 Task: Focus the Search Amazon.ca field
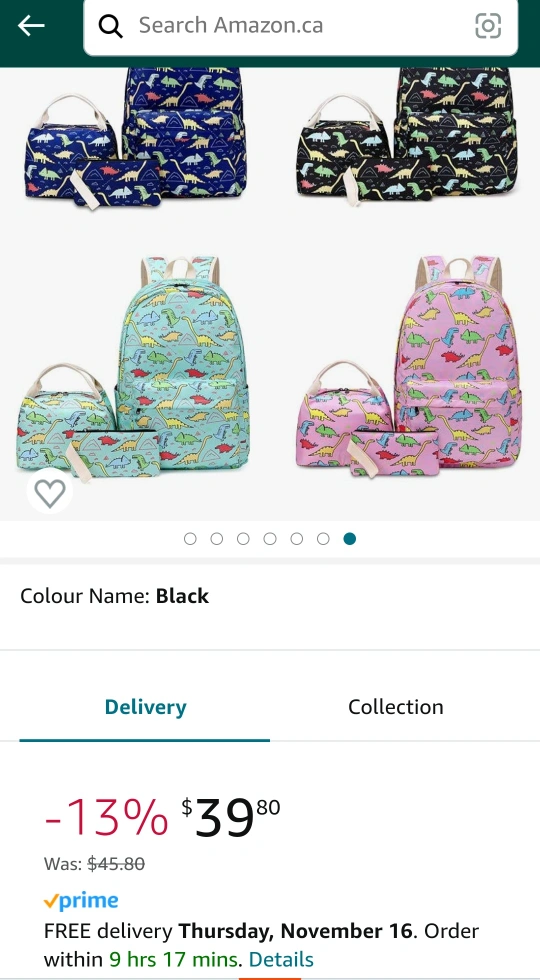point(301,26)
